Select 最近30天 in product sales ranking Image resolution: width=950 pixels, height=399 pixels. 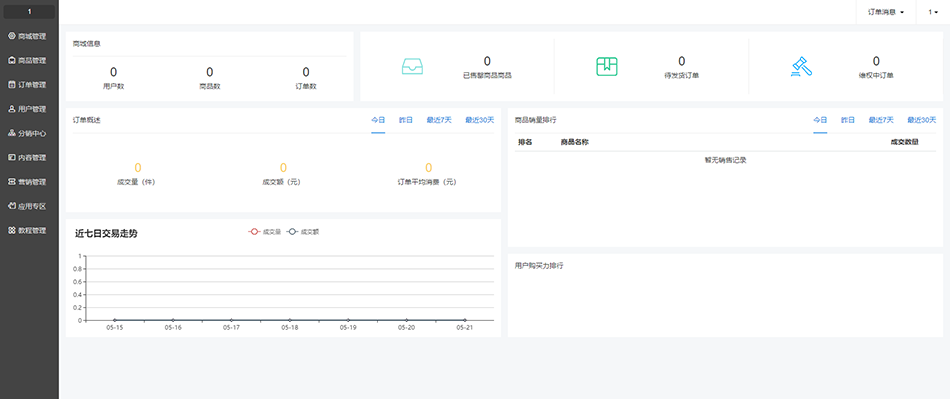coord(922,120)
